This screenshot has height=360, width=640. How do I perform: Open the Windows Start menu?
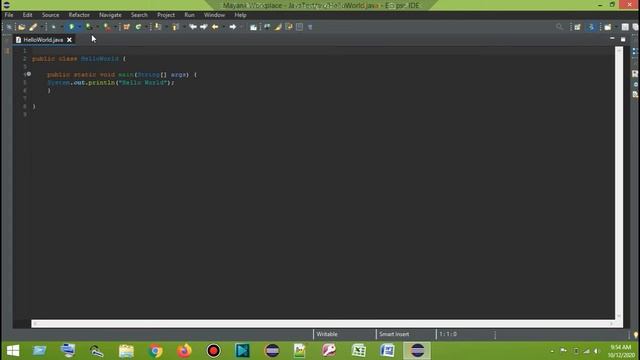[x=13, y=351]
